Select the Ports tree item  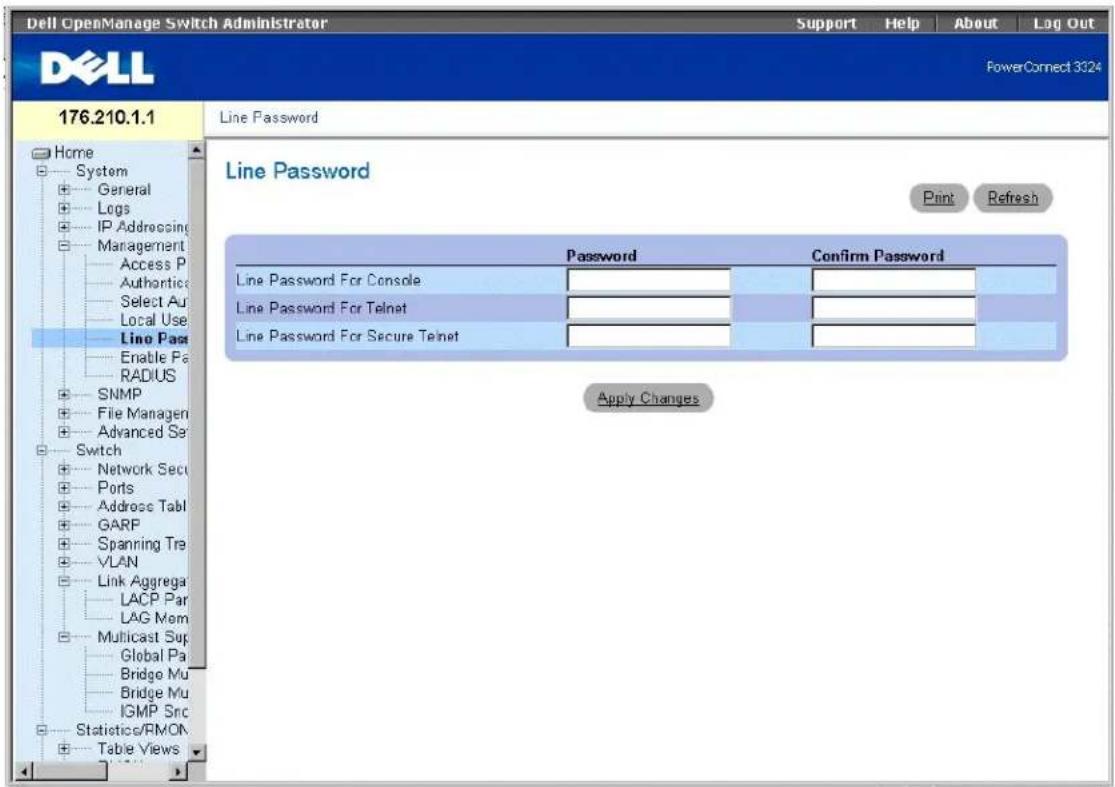point(115,488)
